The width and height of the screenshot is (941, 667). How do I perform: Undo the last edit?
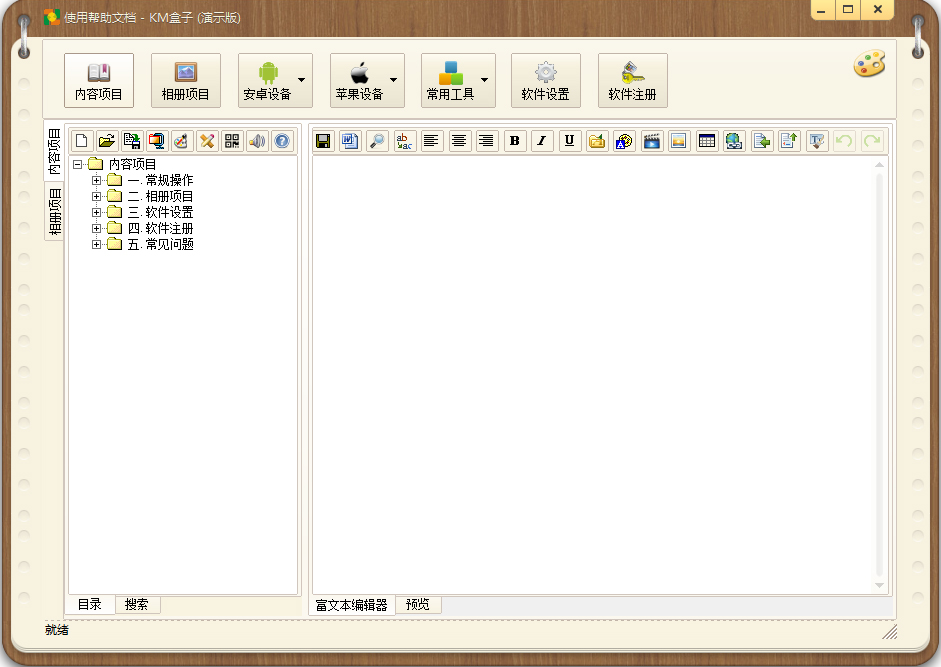(x=844, y=141)
